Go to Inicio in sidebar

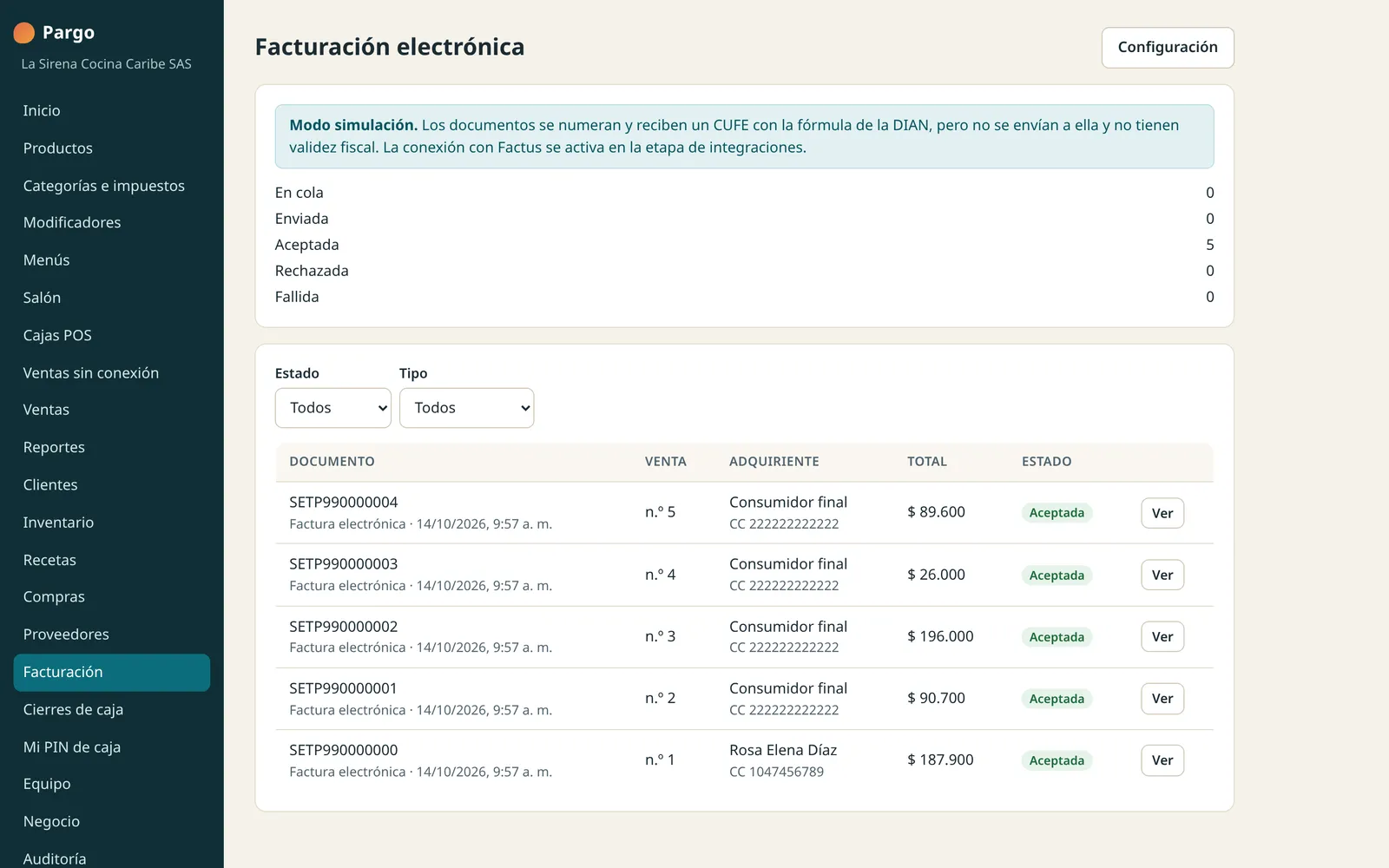pyautogui.click(x=112, y=110)
